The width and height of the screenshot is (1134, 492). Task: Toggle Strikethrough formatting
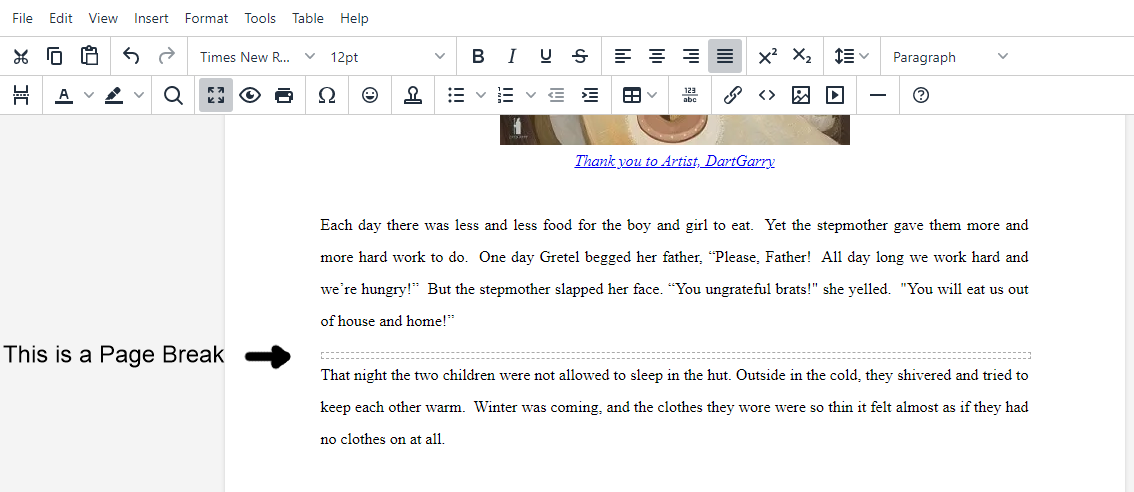pyautogui.click(x=580, y=56)
